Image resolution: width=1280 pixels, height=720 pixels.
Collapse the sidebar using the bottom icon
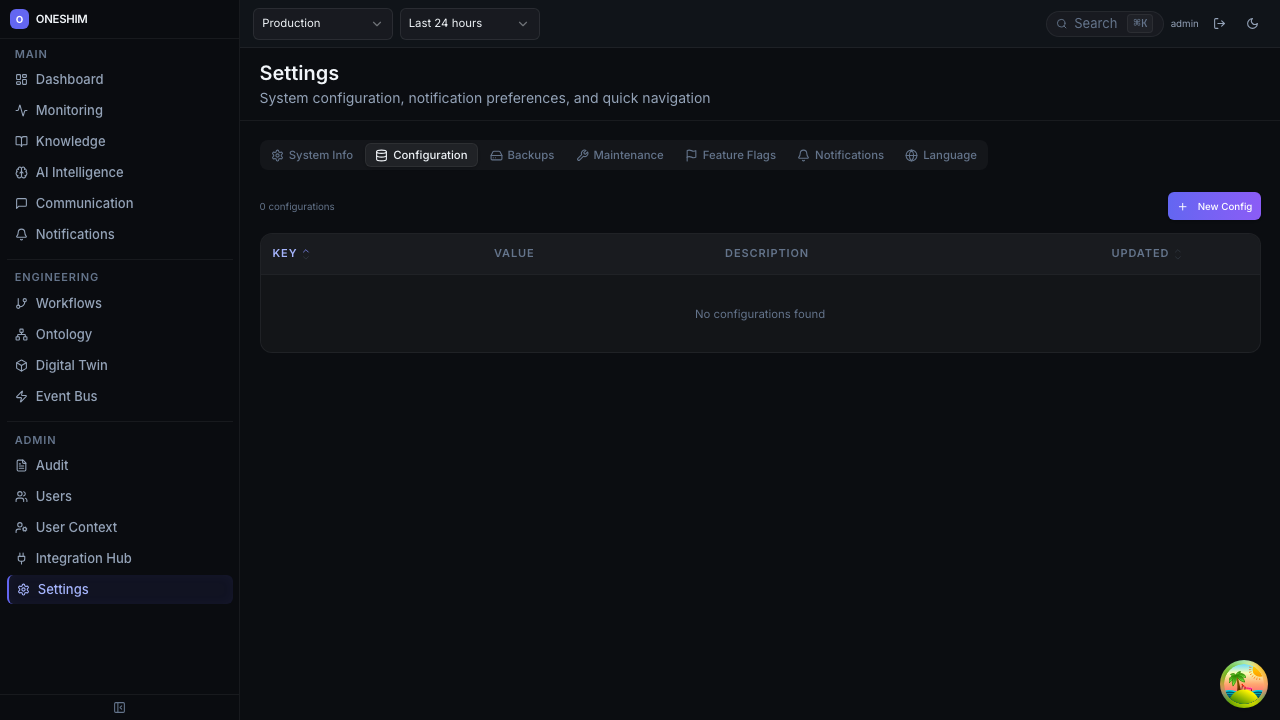(119, 707)
